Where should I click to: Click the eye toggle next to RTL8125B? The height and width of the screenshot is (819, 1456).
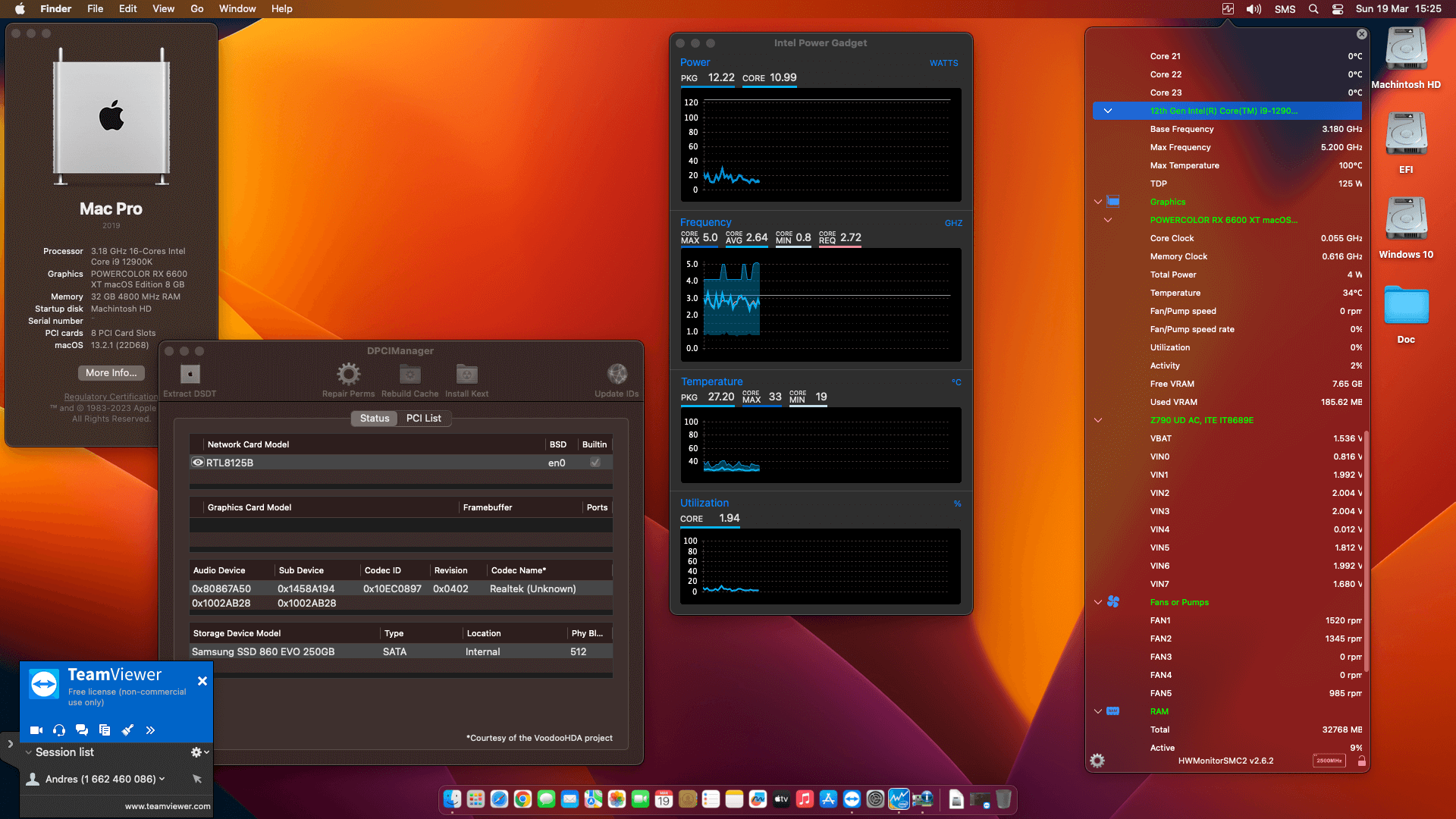197,463
